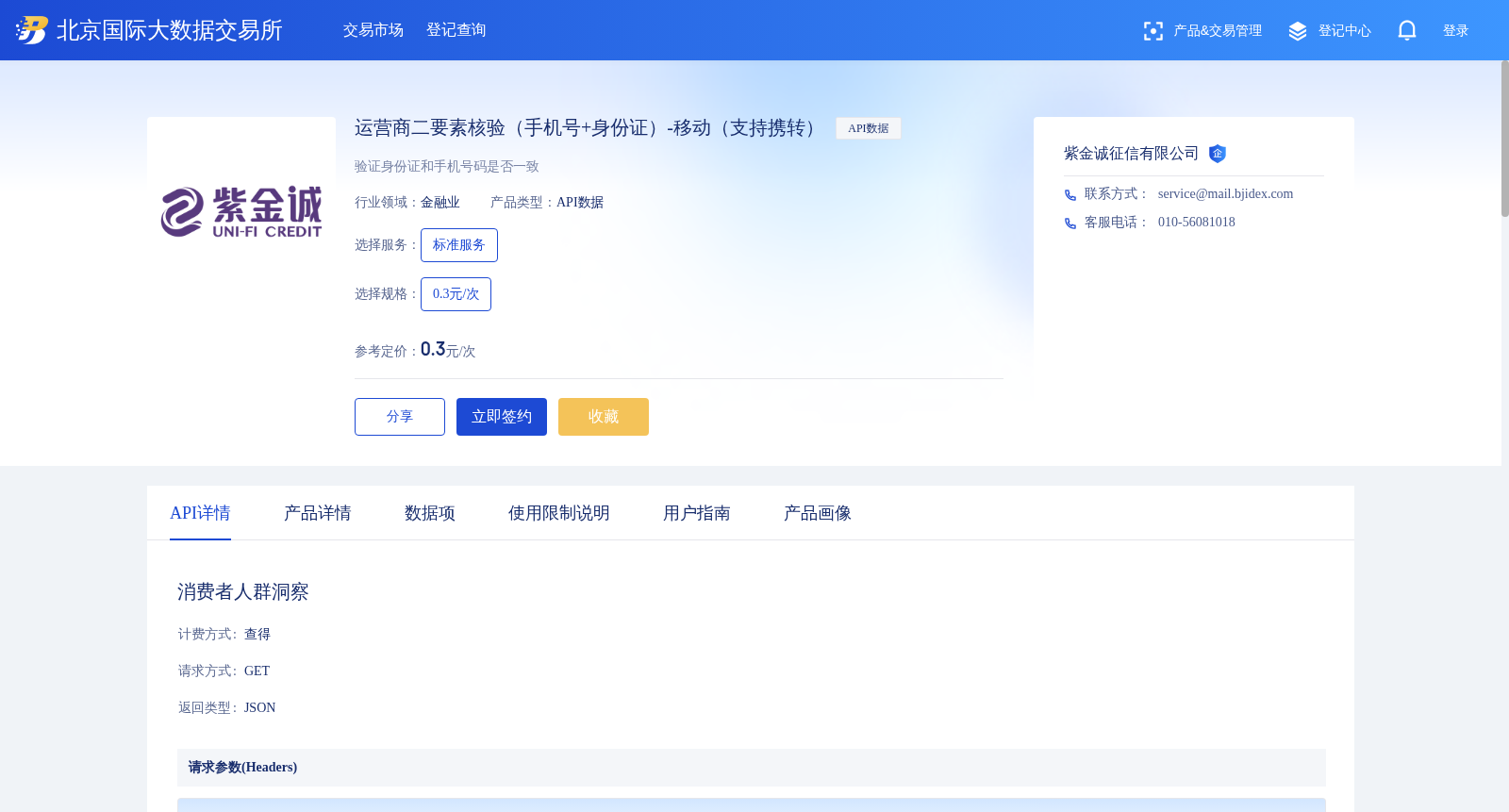Open the 产品&交易管理 scan icon
Screen dimensions: 1509x812
[1152, 31]
